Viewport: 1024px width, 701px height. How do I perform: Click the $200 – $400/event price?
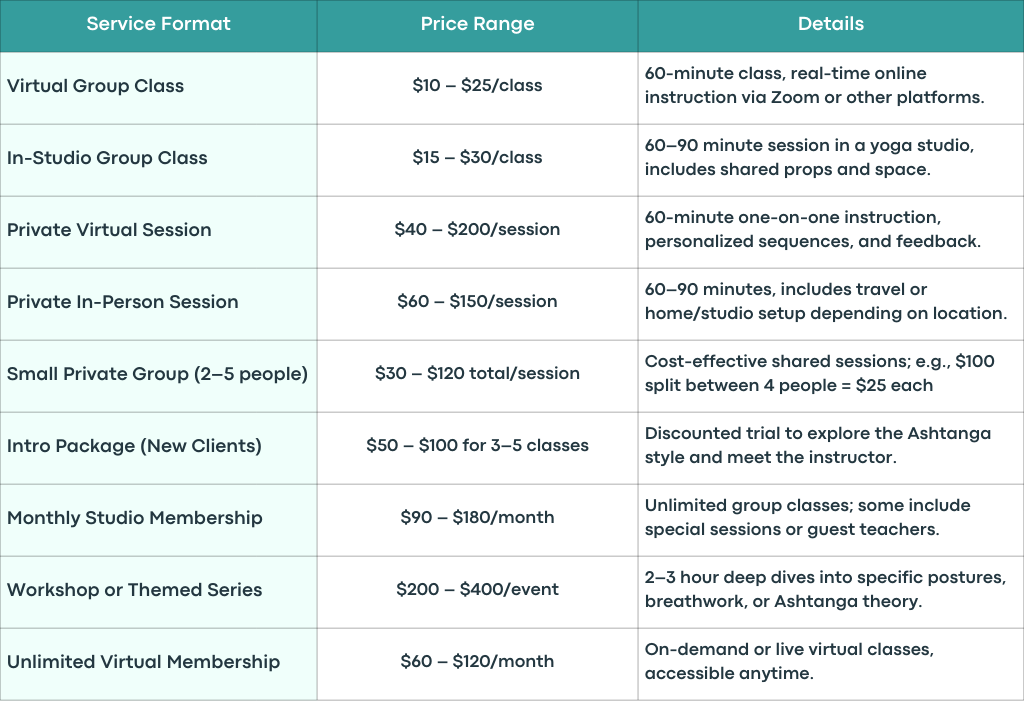pos(477,589)
